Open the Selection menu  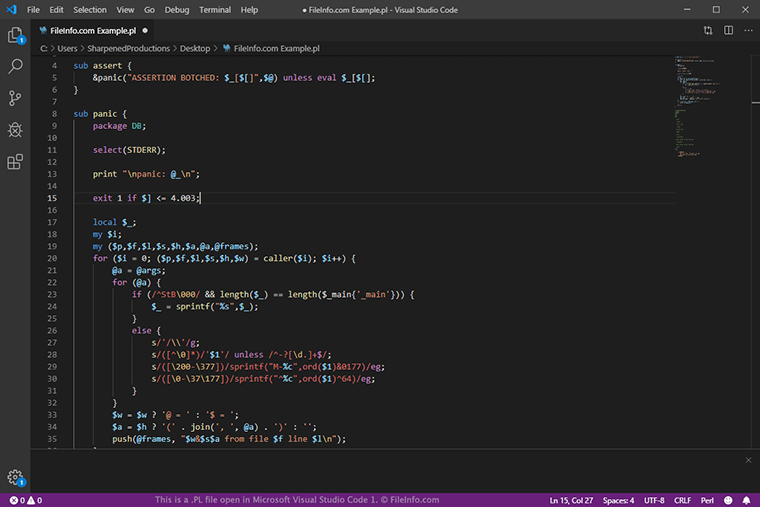click(x=89, y=9)
